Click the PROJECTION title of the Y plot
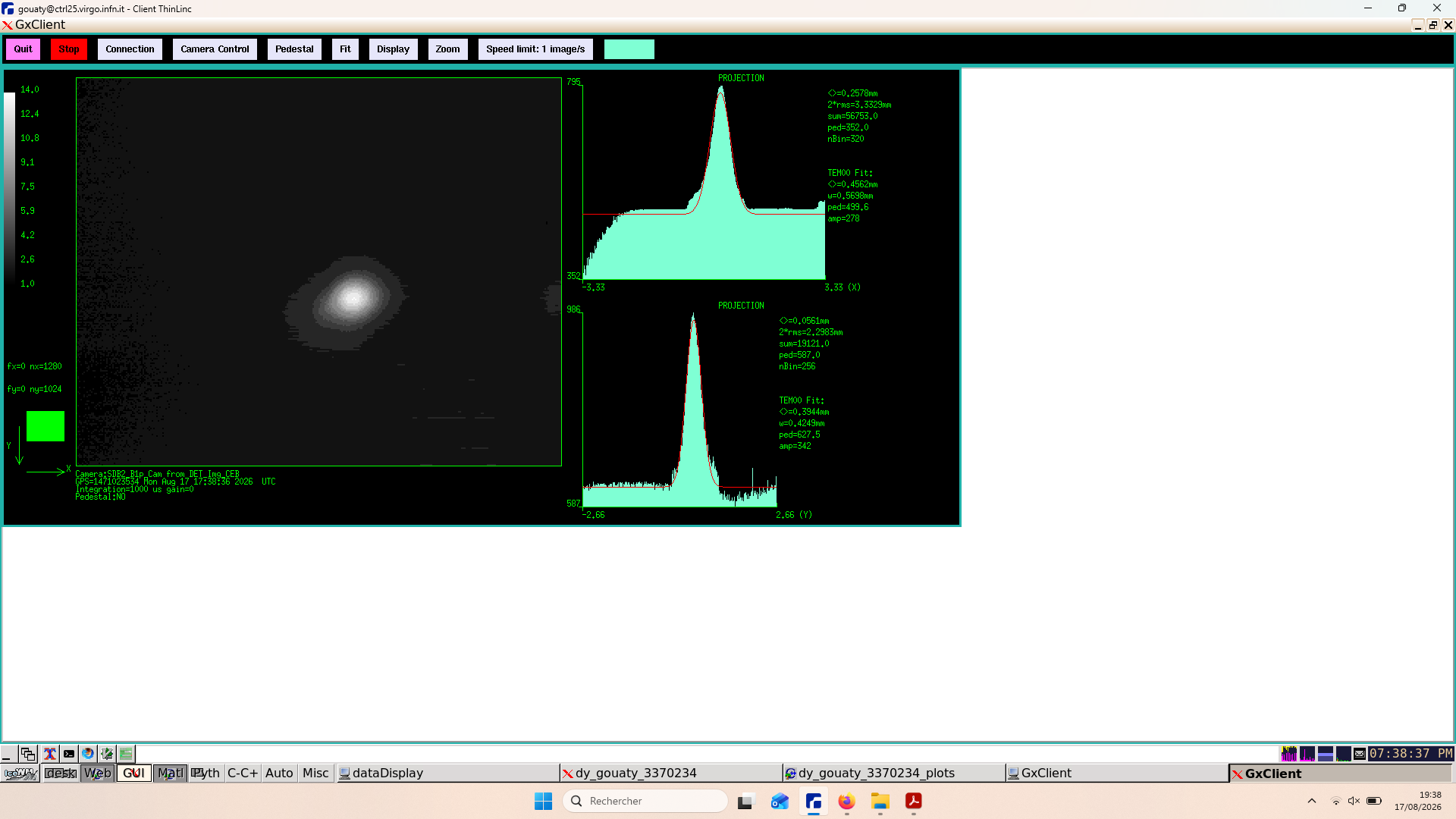 (x=741, y=306)
